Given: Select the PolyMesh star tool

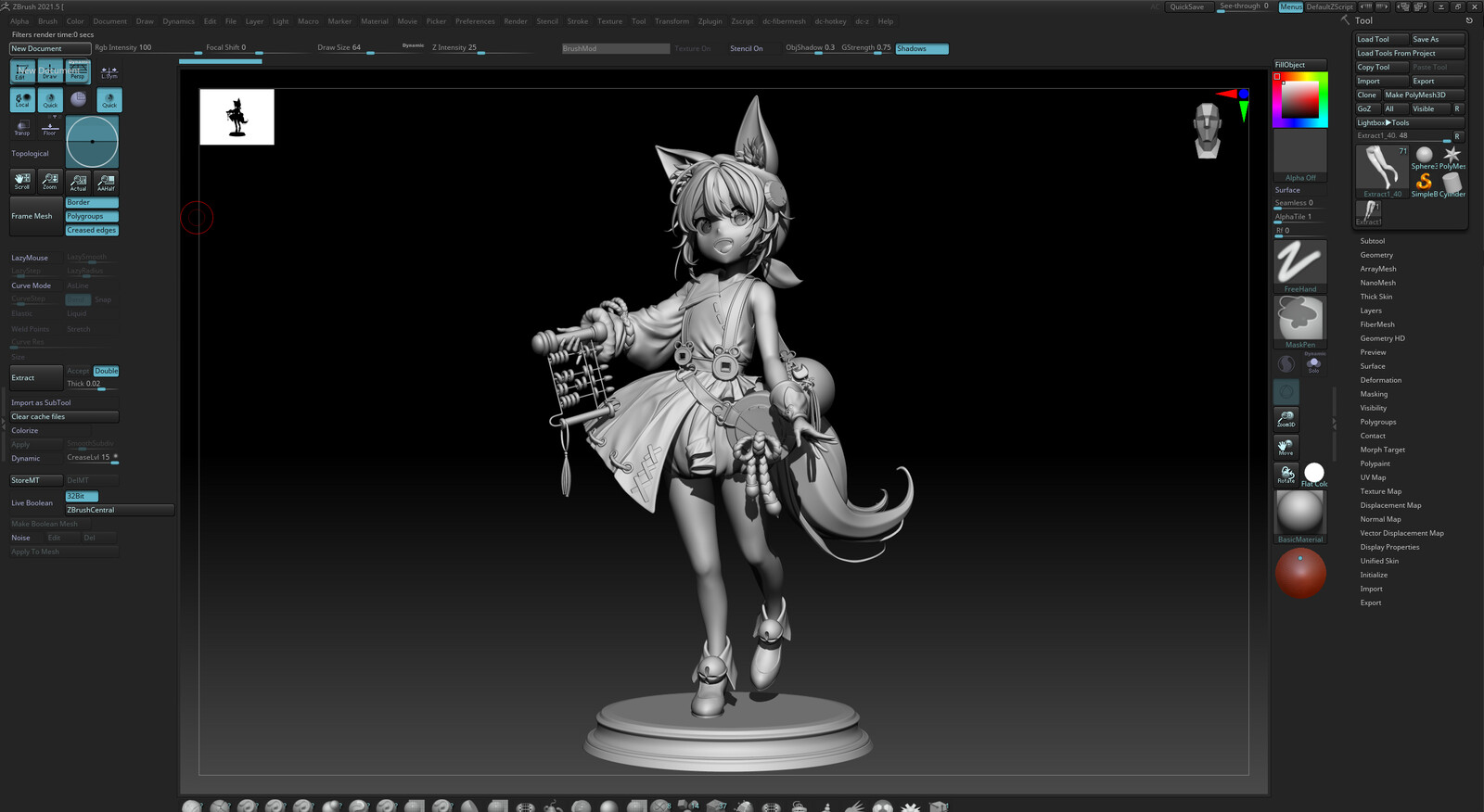Looking at the screenshot, I should click(x=1452, y=158).
